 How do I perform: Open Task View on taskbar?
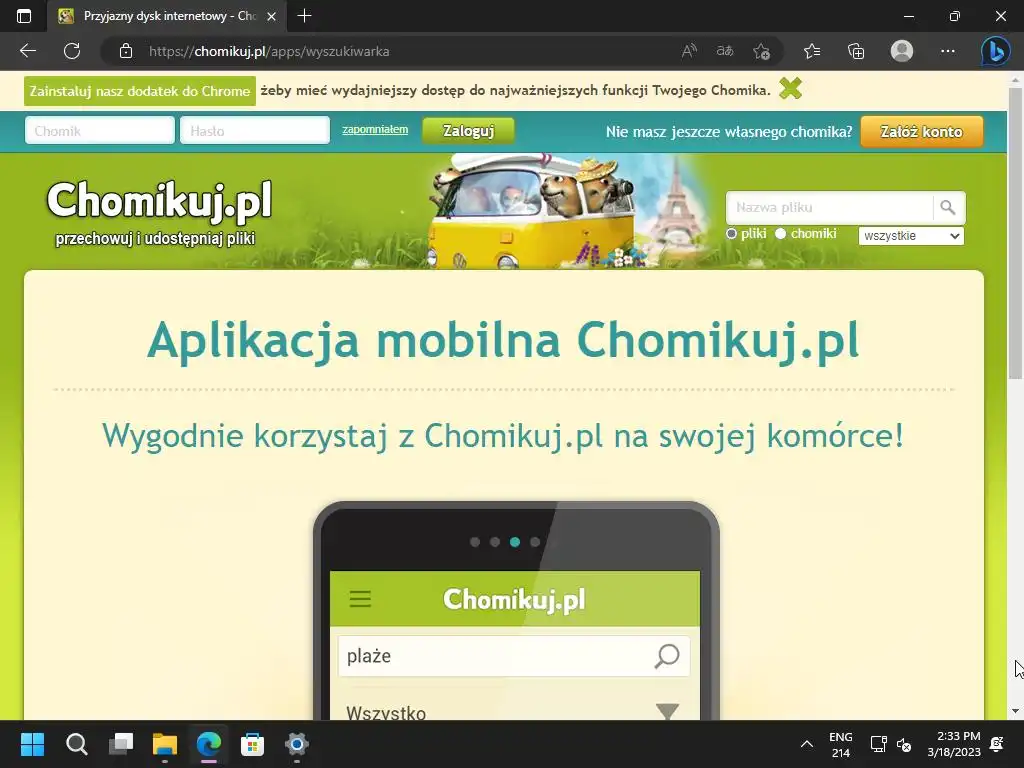(x=121, y=744)
